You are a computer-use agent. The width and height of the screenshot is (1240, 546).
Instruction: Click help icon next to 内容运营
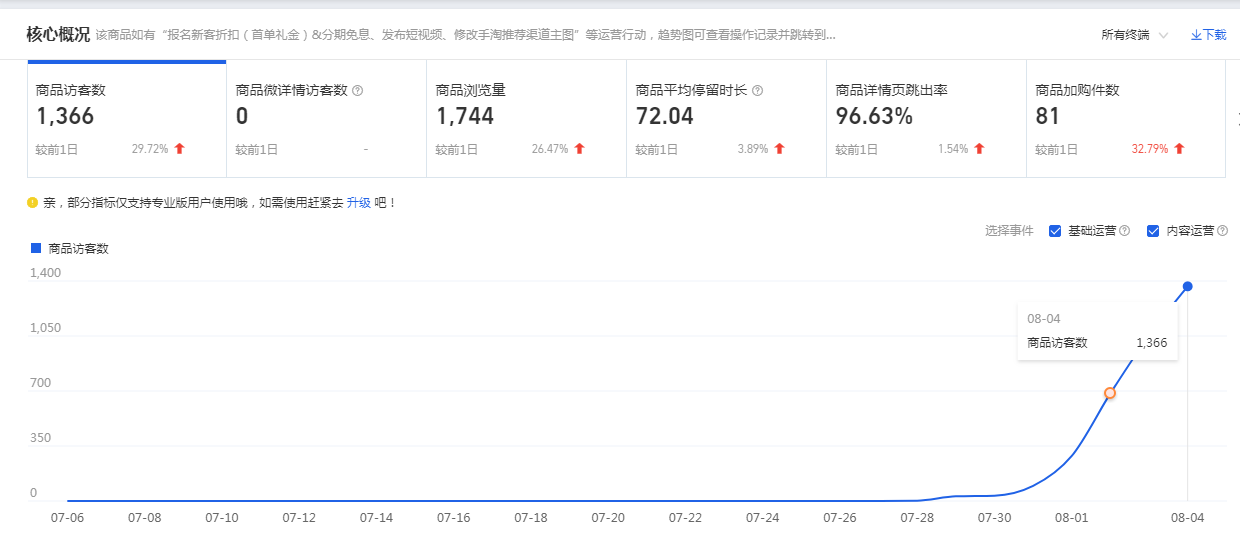coord(1222,231)
